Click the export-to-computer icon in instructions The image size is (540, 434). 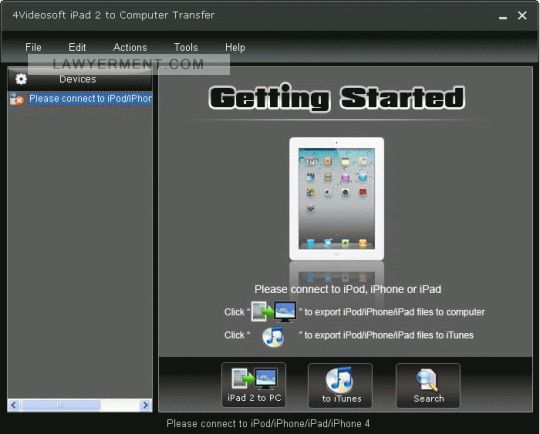(274, 311)
